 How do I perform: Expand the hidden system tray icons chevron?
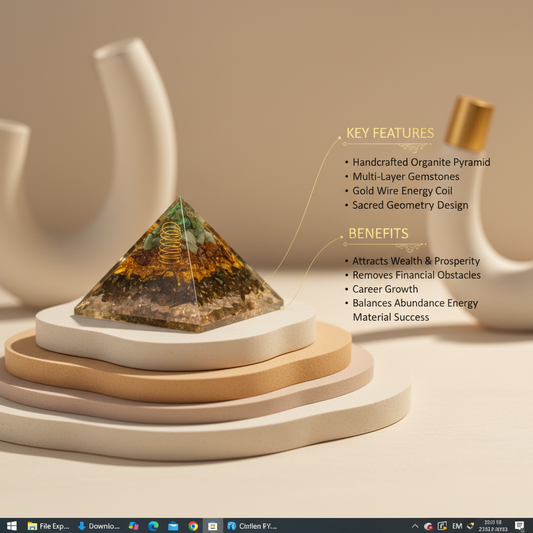pos(415,526)
